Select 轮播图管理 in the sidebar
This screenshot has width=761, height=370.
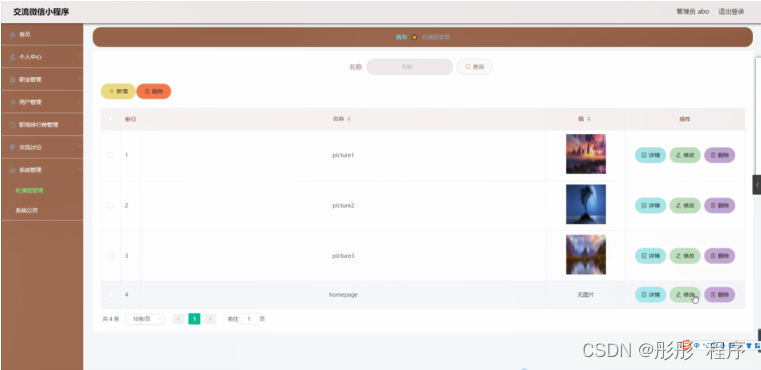pyautogui.click(x=30, y=190)
